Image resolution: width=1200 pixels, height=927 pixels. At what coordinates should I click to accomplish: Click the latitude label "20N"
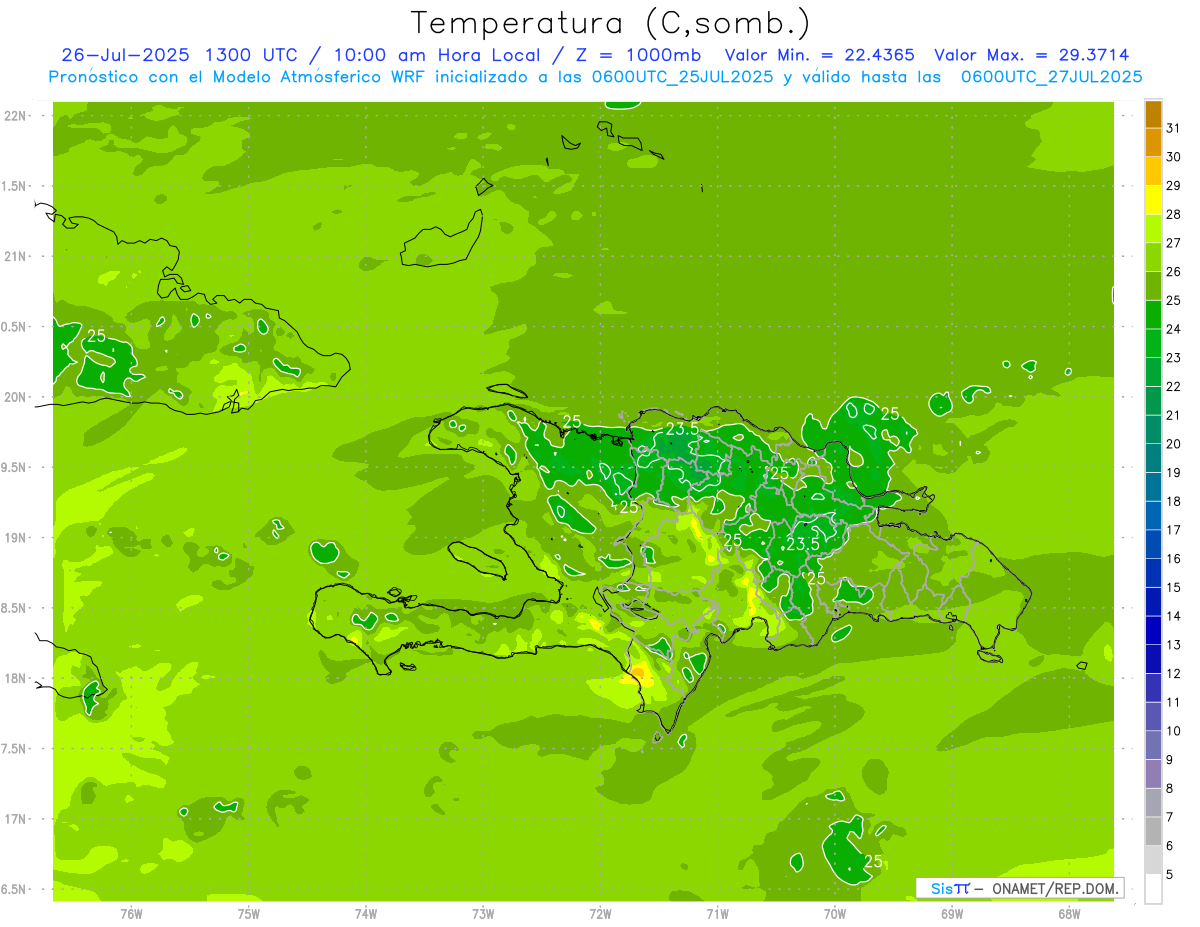point(15,397)
